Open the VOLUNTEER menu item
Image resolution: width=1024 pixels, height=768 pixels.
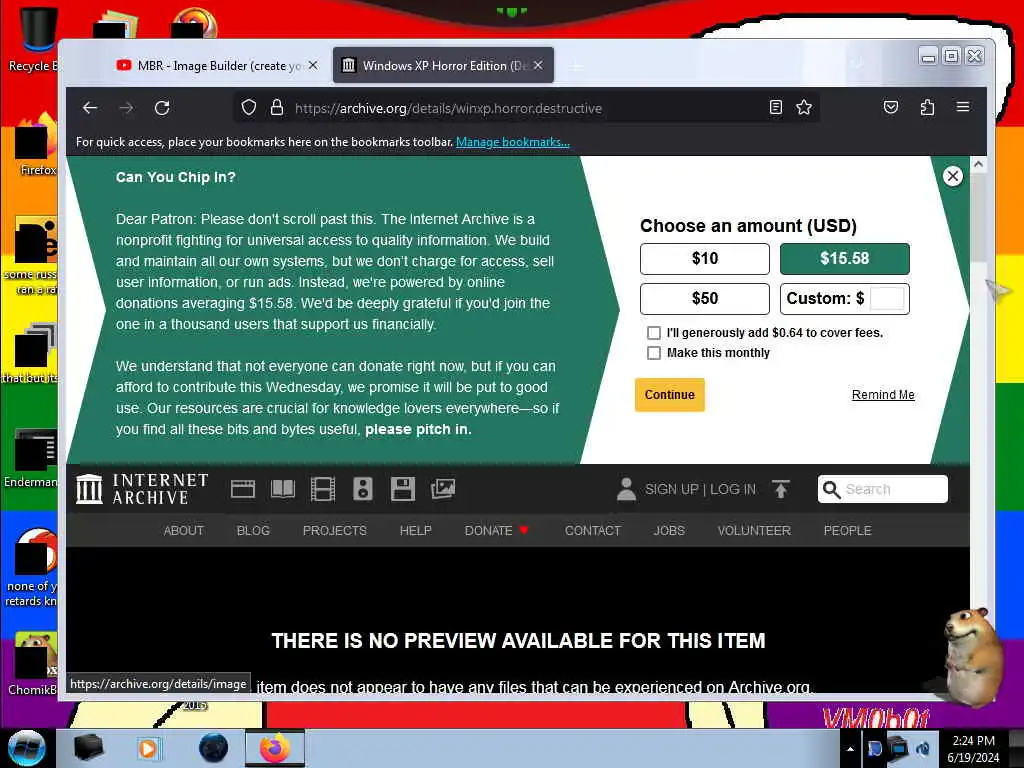click(754, 530)
